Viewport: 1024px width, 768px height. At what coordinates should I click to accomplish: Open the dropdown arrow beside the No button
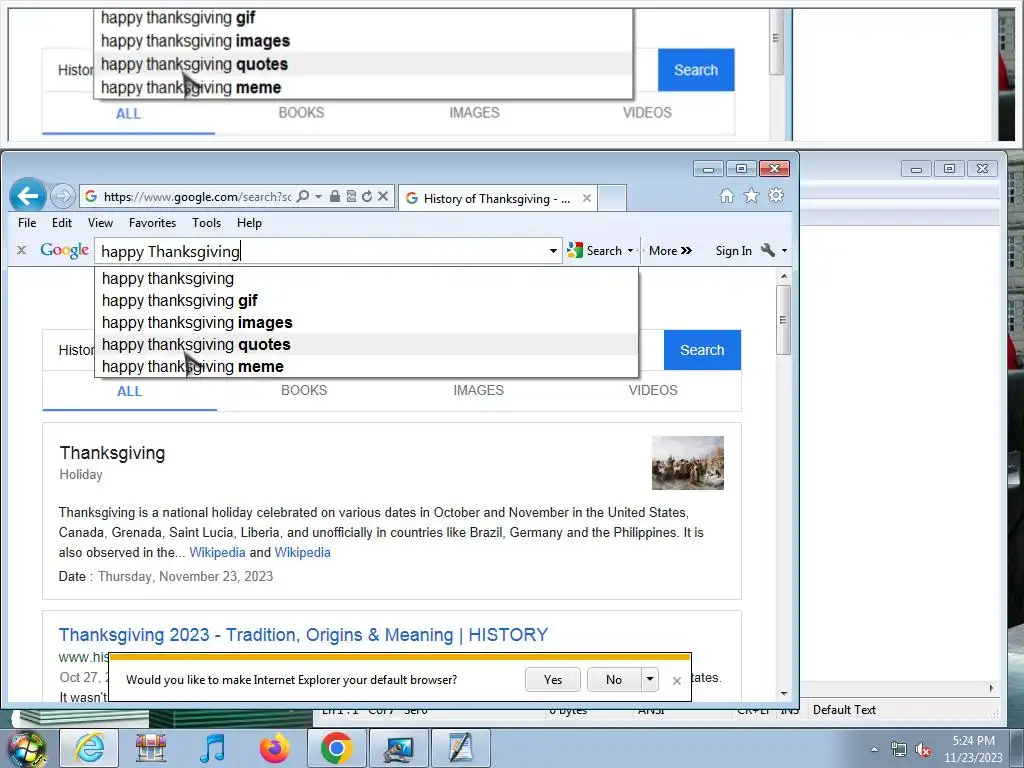coord(650,680)
